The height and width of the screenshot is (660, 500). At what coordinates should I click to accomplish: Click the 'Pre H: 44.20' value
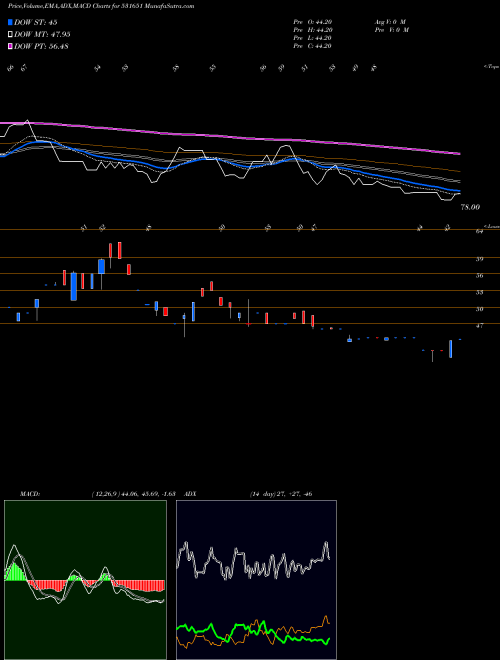tap(313, 30)
